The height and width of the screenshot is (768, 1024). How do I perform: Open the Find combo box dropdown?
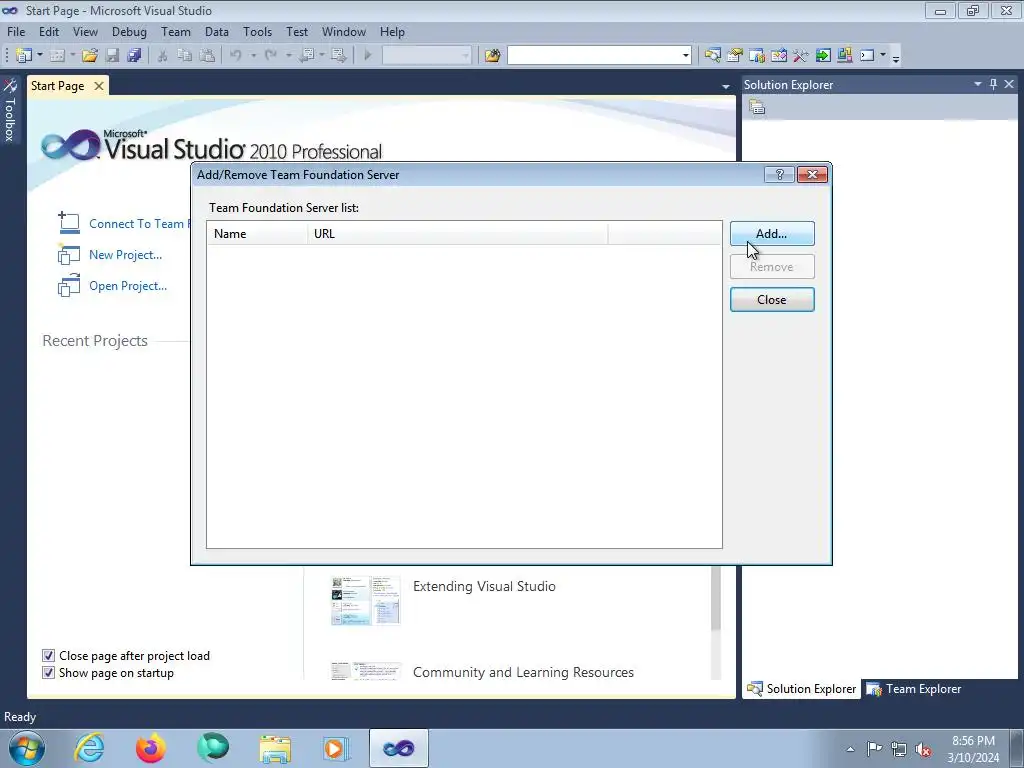(x=685, y=56)
